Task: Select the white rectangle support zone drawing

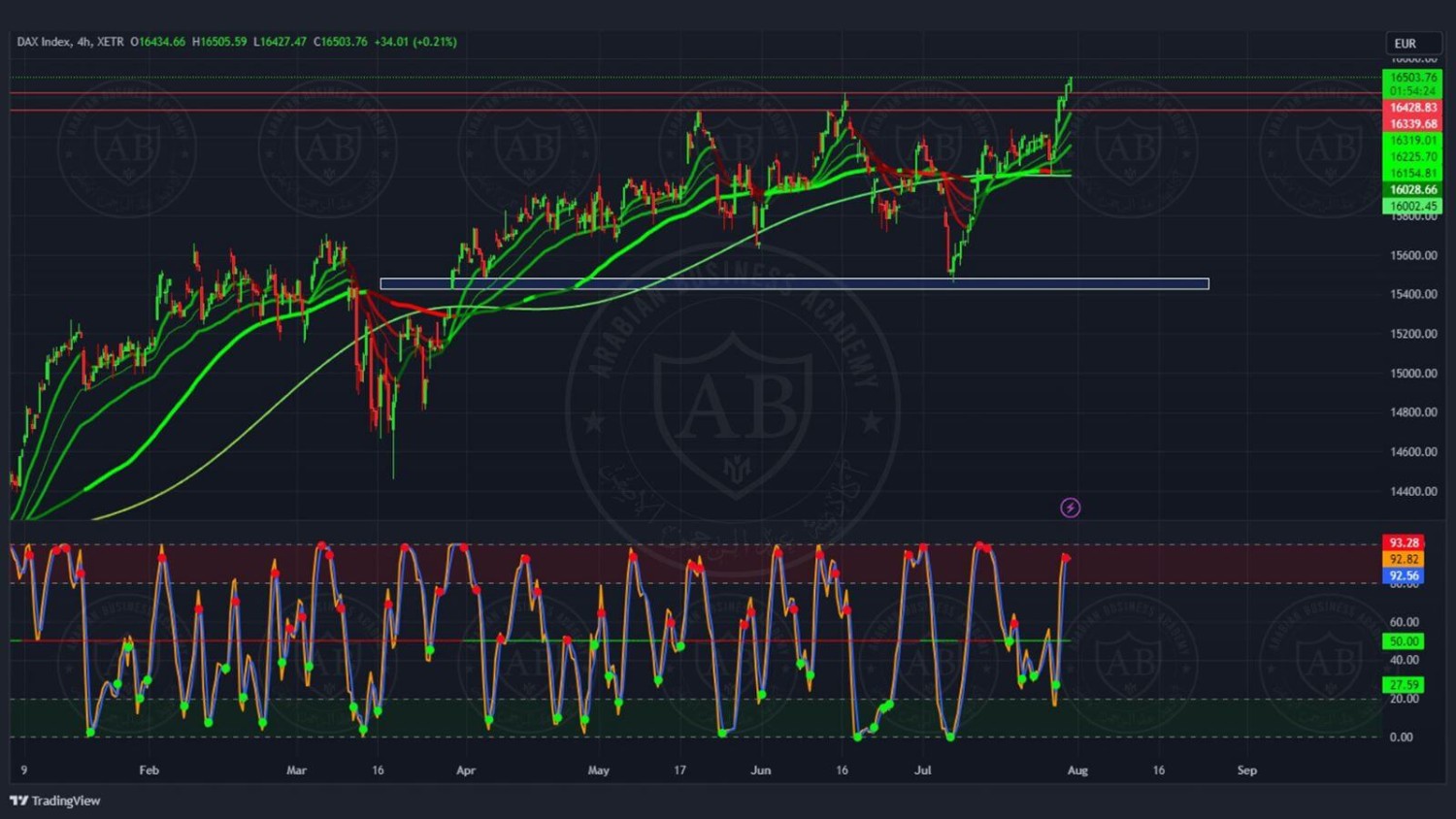Action: [x=794, y=284]
